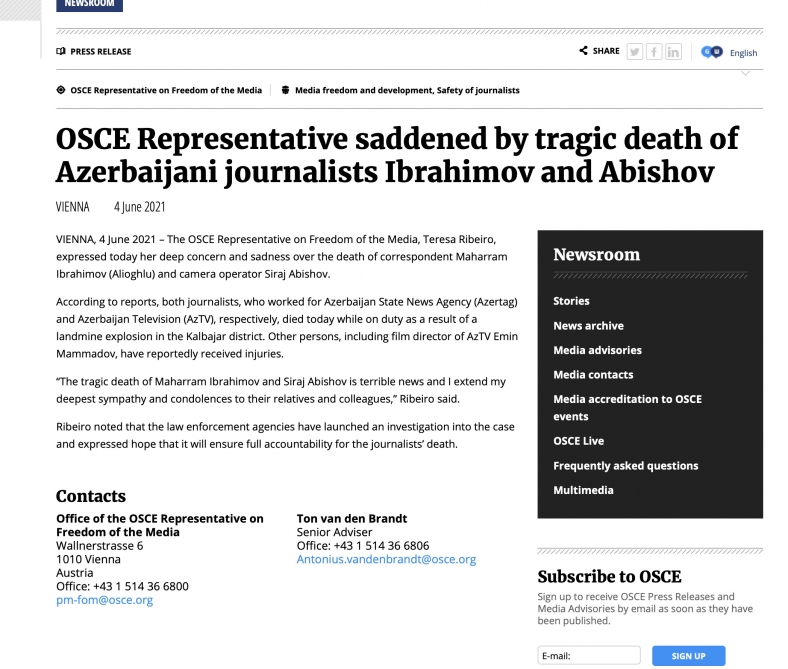Click the article headline
The image size is (788, 669).
point(397,155)
